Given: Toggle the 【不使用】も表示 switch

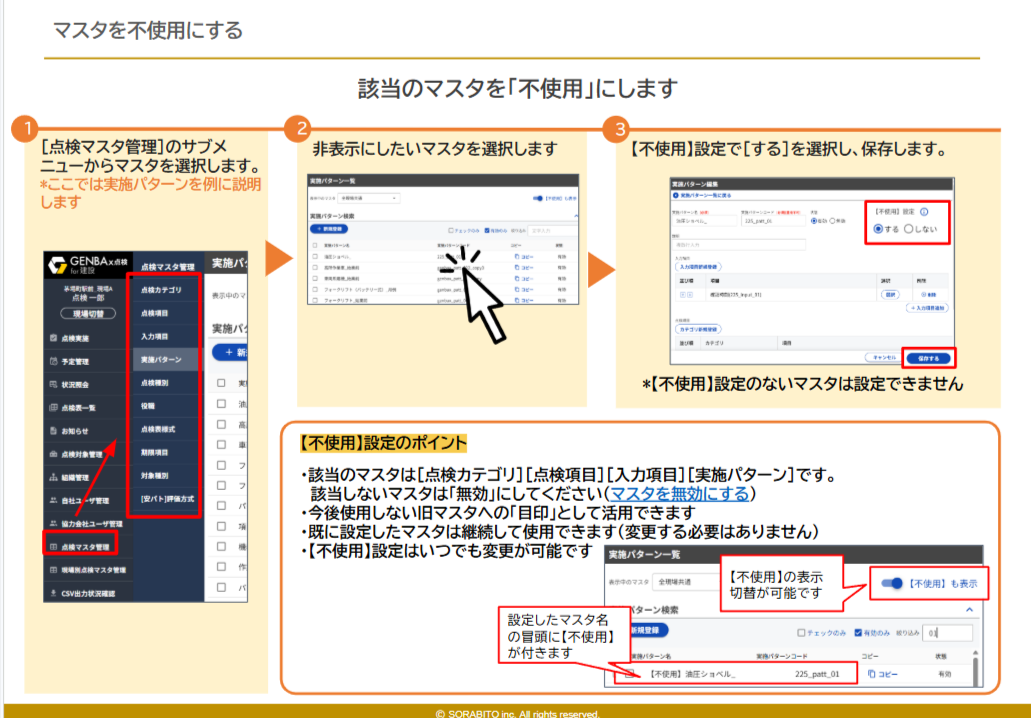Looking at the screenshot, I should (x=892, y=583).
